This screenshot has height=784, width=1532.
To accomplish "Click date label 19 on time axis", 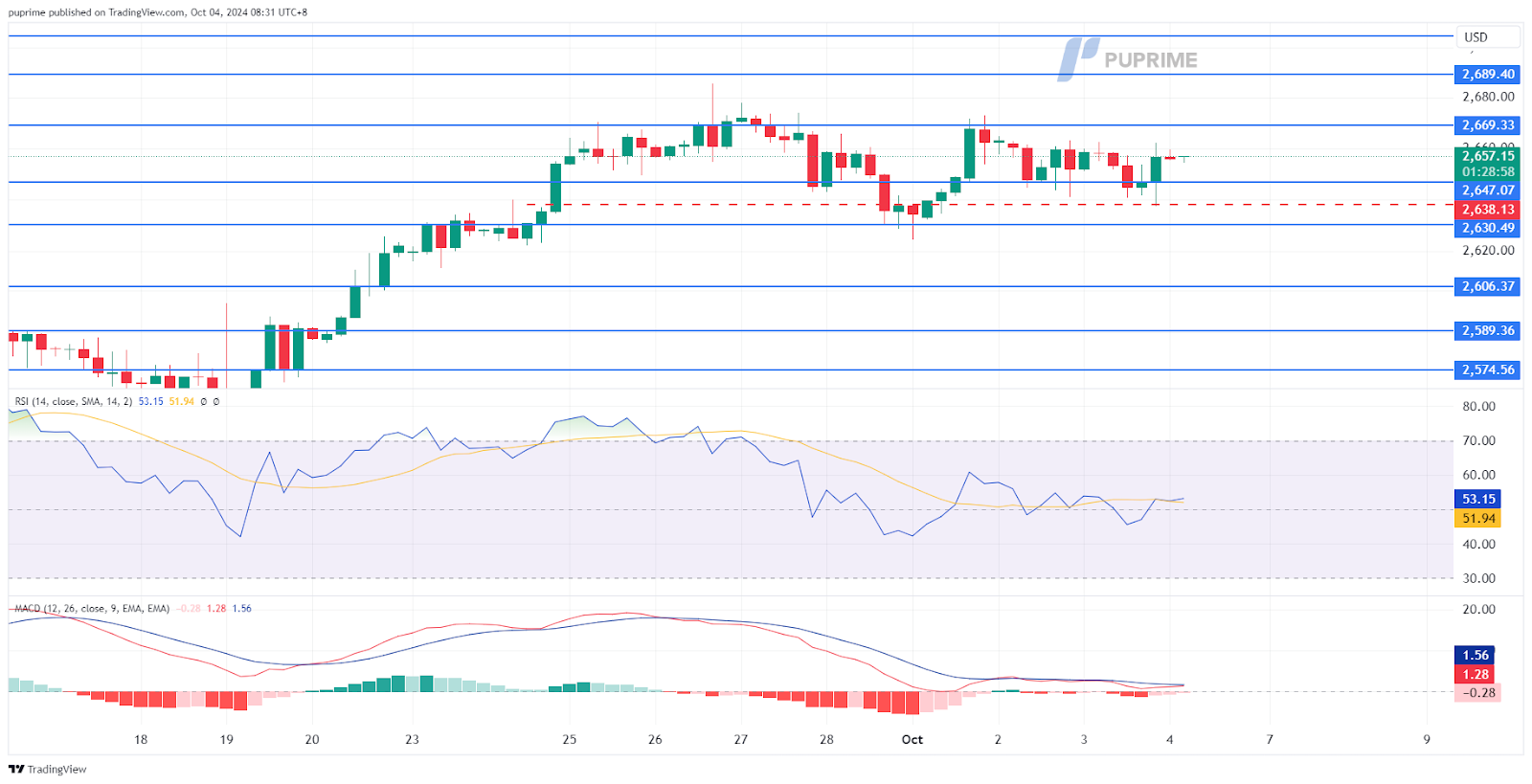I will (x=227, y=740).
